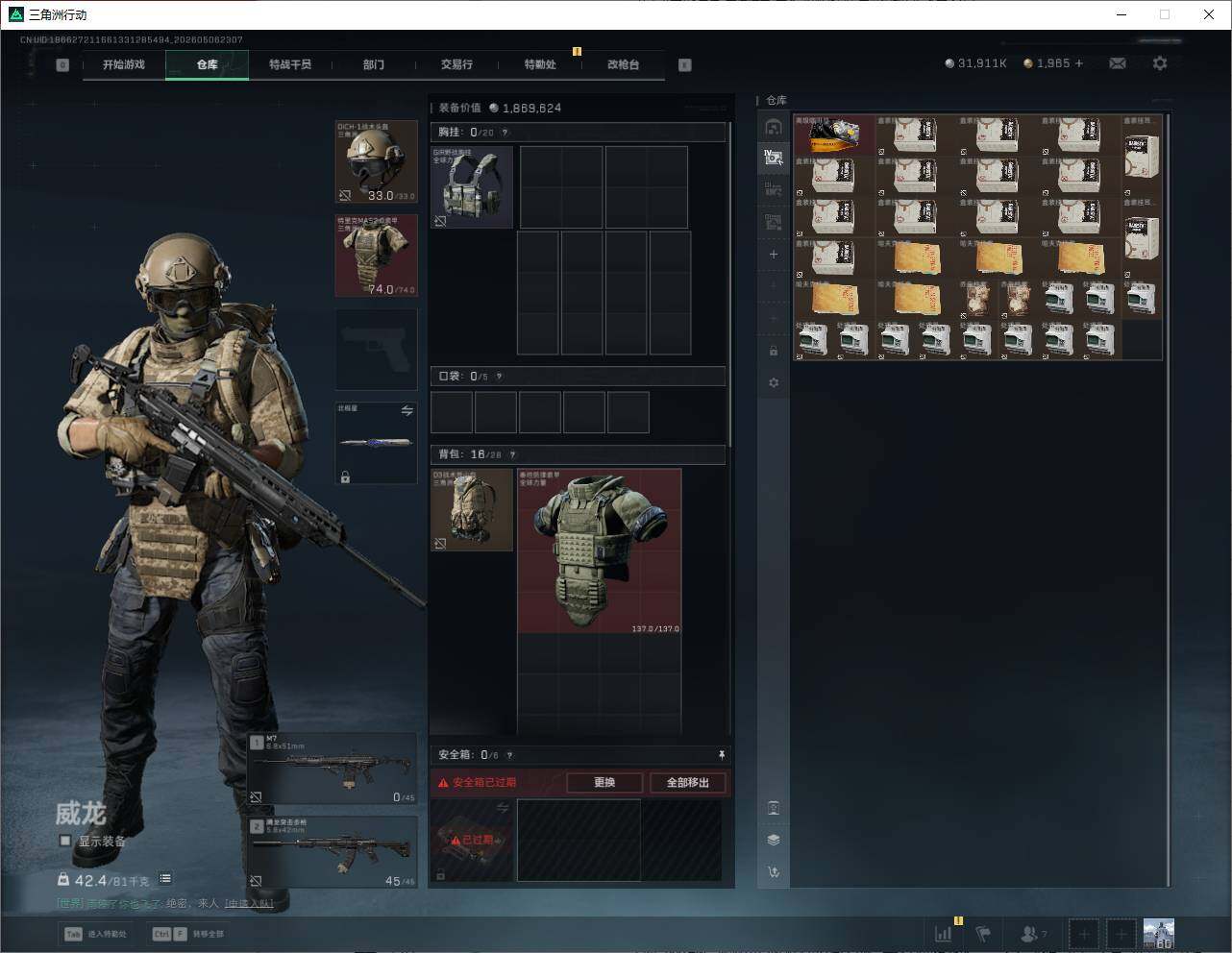
Task: Click the left arrow beside 开始游戏 tab
Action: click(62, 65)
